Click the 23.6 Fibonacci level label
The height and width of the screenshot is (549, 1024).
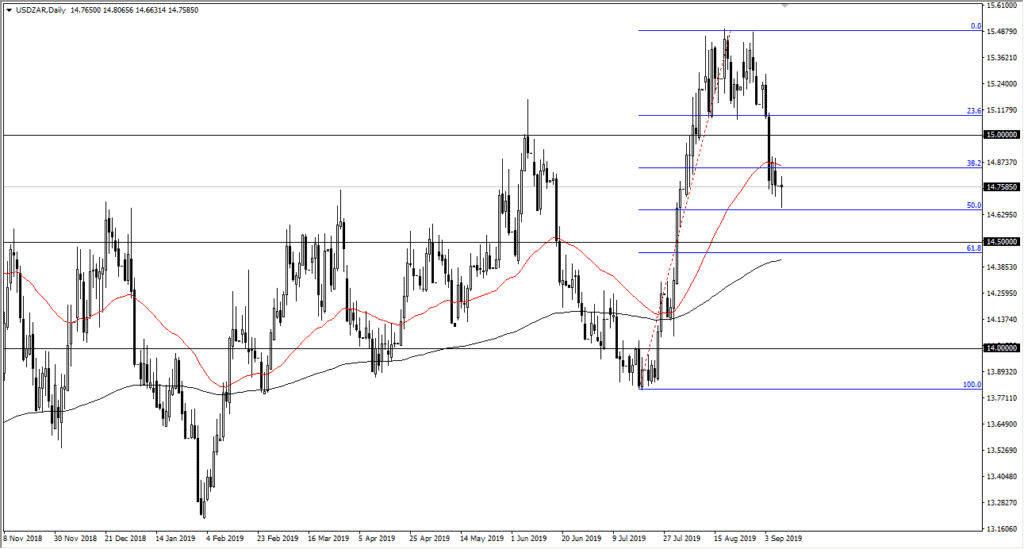[x=973, y=110]
